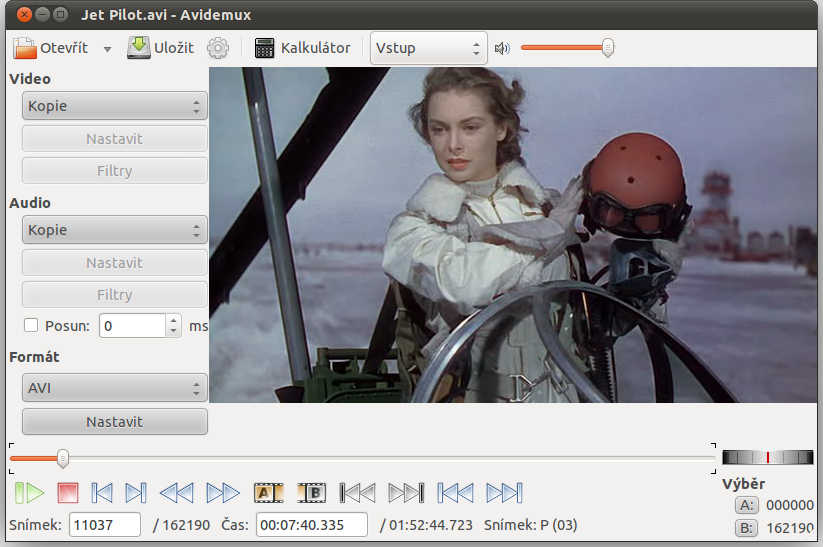
Task: Open the Audio codec Kopie dropdown
Action: coord(114,230)
